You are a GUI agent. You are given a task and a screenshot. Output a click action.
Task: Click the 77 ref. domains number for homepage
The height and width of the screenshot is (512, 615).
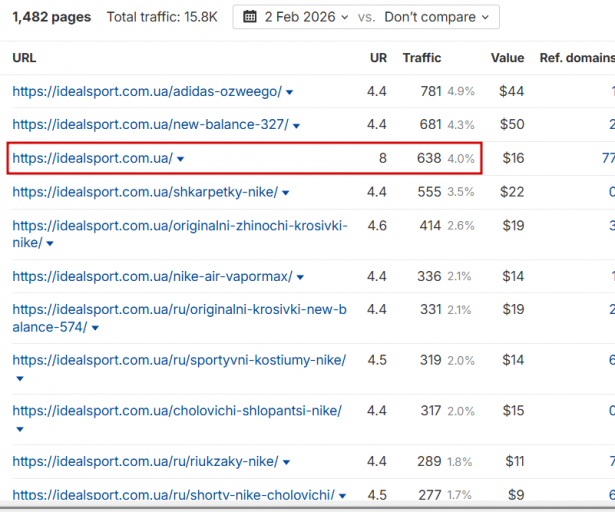(x=608, y=158)
